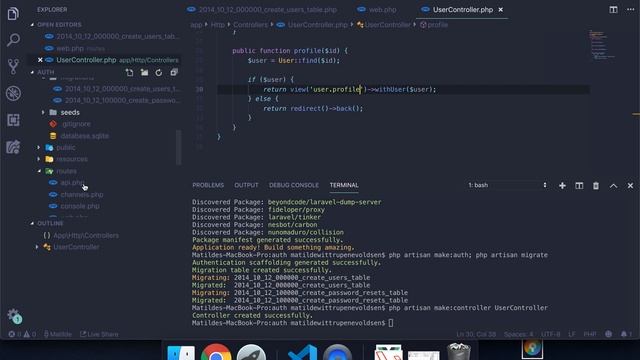Viewport: 640px width, 360px height.
Task: Open notifications bell in status bar
Action: pyautogui.click(x=626, y=334)
